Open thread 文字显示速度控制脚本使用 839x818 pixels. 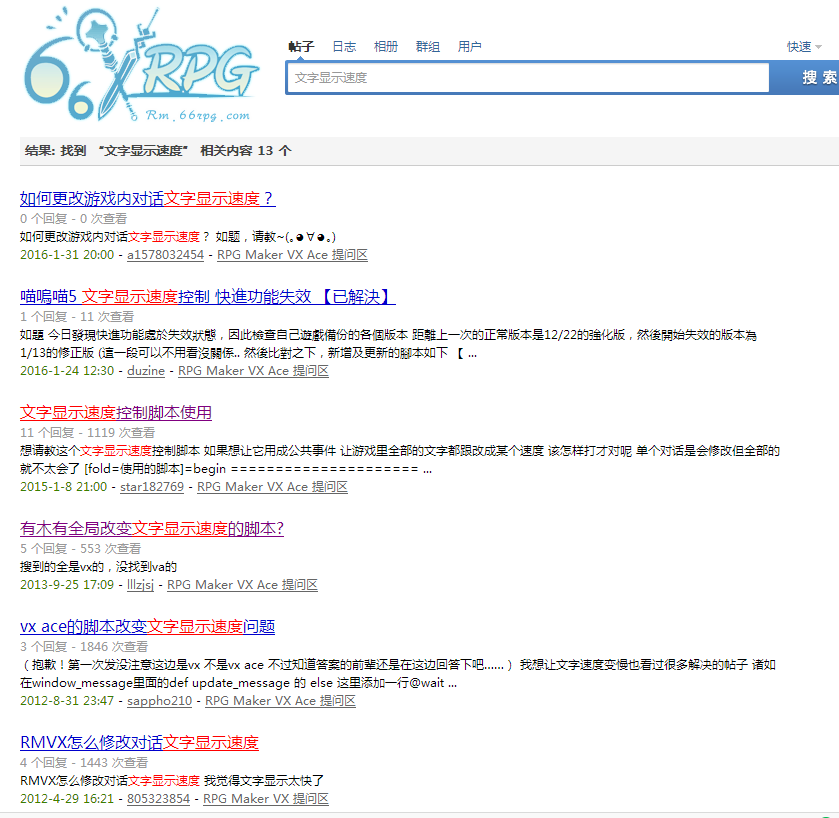[116, 412]
